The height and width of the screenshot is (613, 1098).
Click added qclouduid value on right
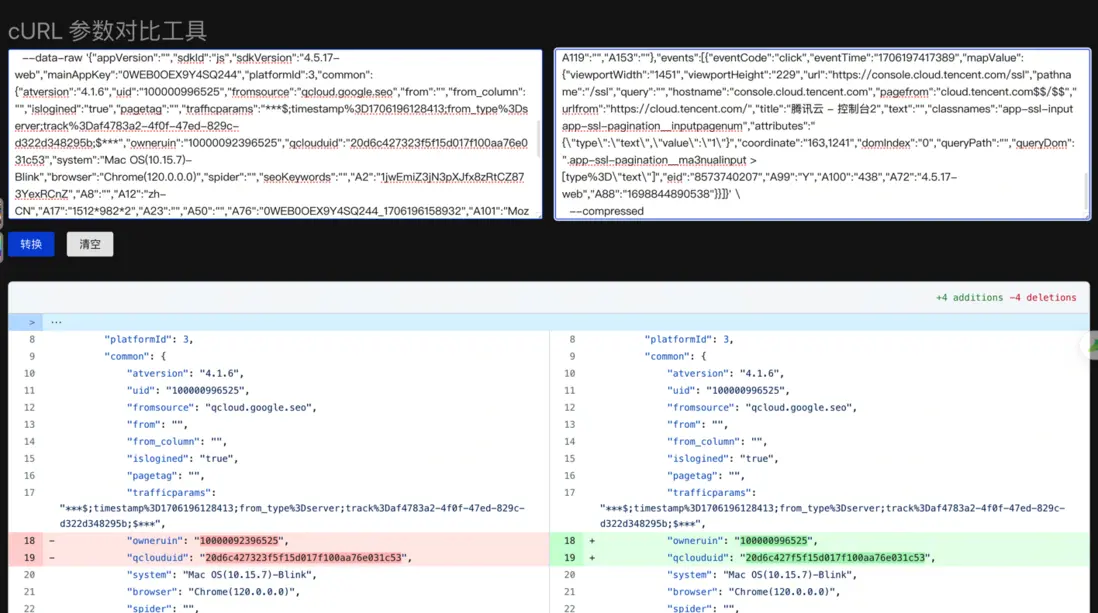pyautogui.click(x=835, y=558)
